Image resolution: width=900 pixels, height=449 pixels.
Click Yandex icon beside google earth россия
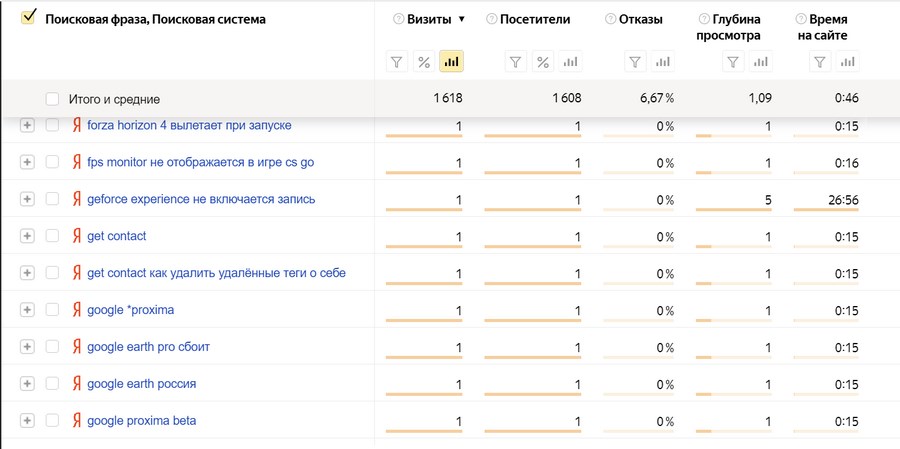pyautogui.click(x=76, y=384)
